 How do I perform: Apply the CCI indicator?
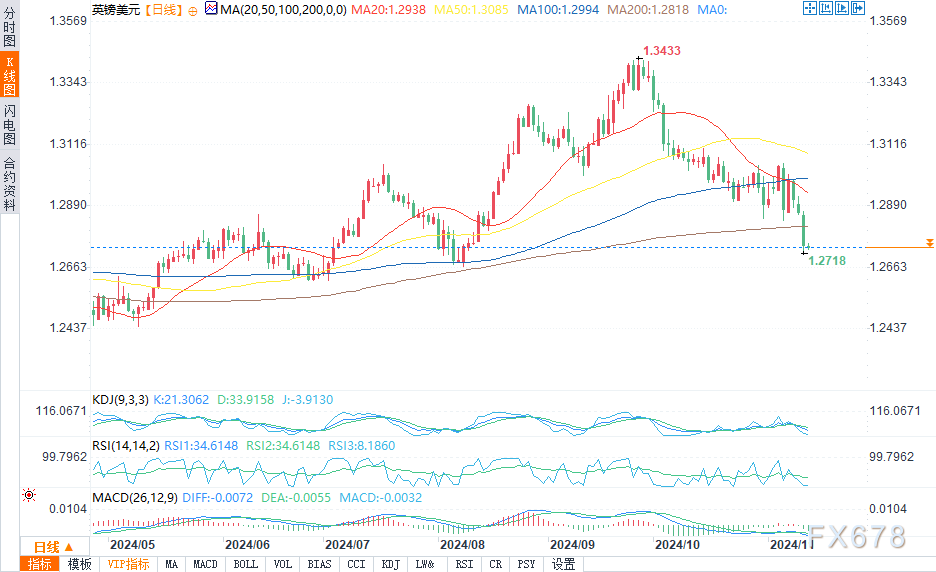pos(356,564)
